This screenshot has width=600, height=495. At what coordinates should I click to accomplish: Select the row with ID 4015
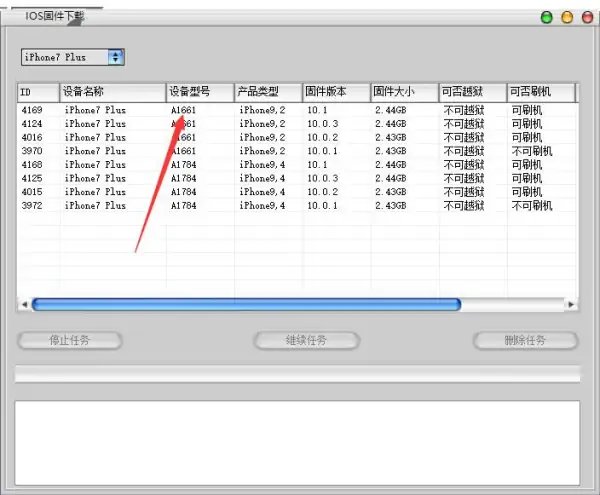point(297,192)
